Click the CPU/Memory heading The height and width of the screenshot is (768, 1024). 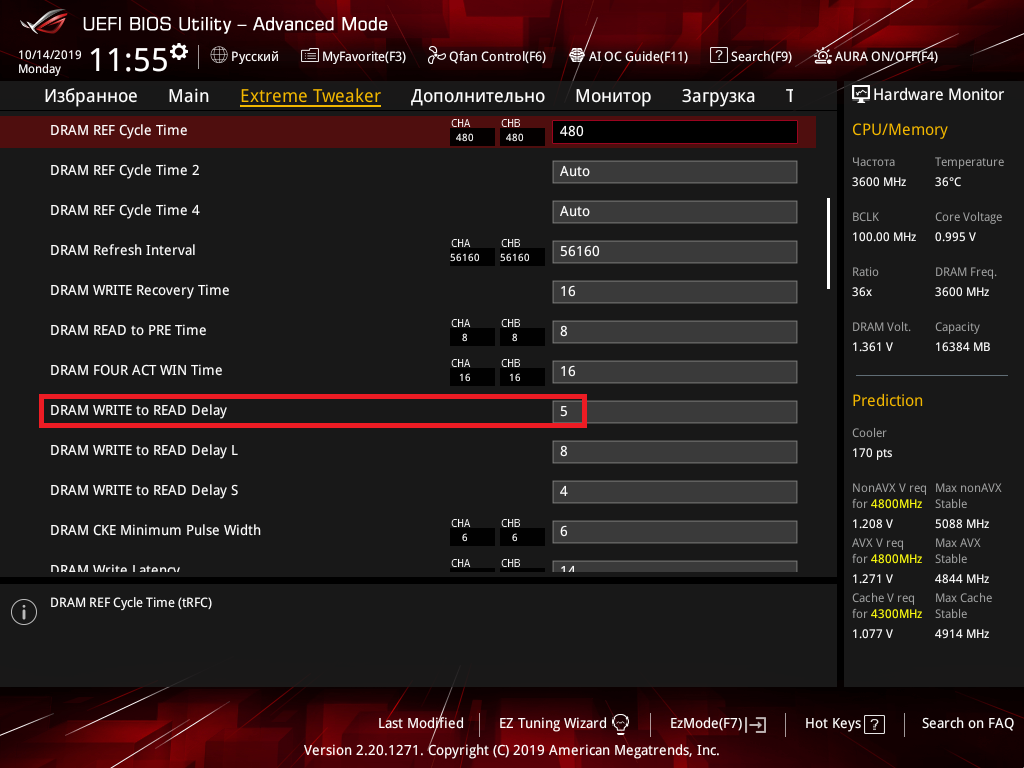[899, 129]
